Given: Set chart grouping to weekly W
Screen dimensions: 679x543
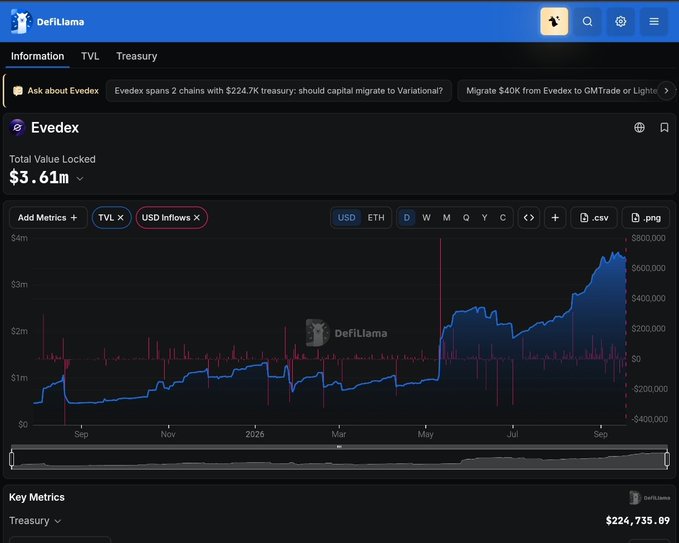Looking at the screenshot, I should 426,217.
